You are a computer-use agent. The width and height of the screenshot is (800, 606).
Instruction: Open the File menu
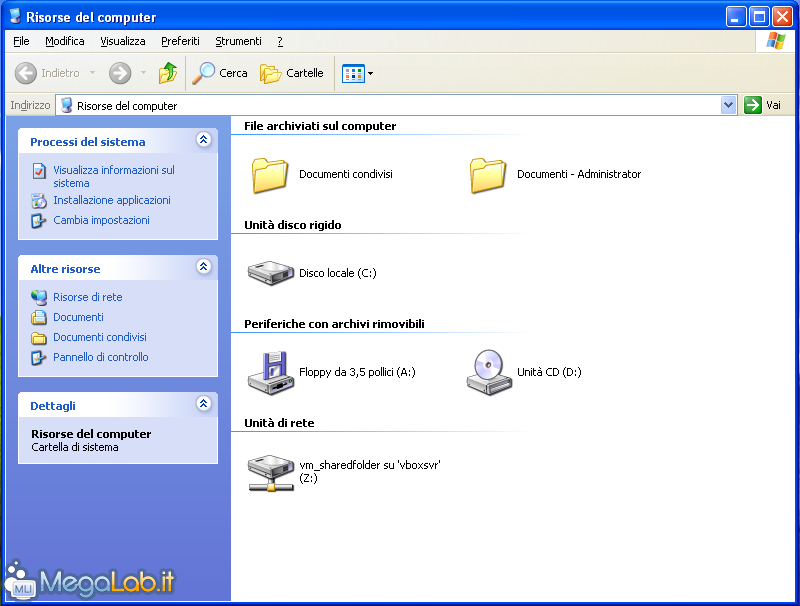point(21,41)
